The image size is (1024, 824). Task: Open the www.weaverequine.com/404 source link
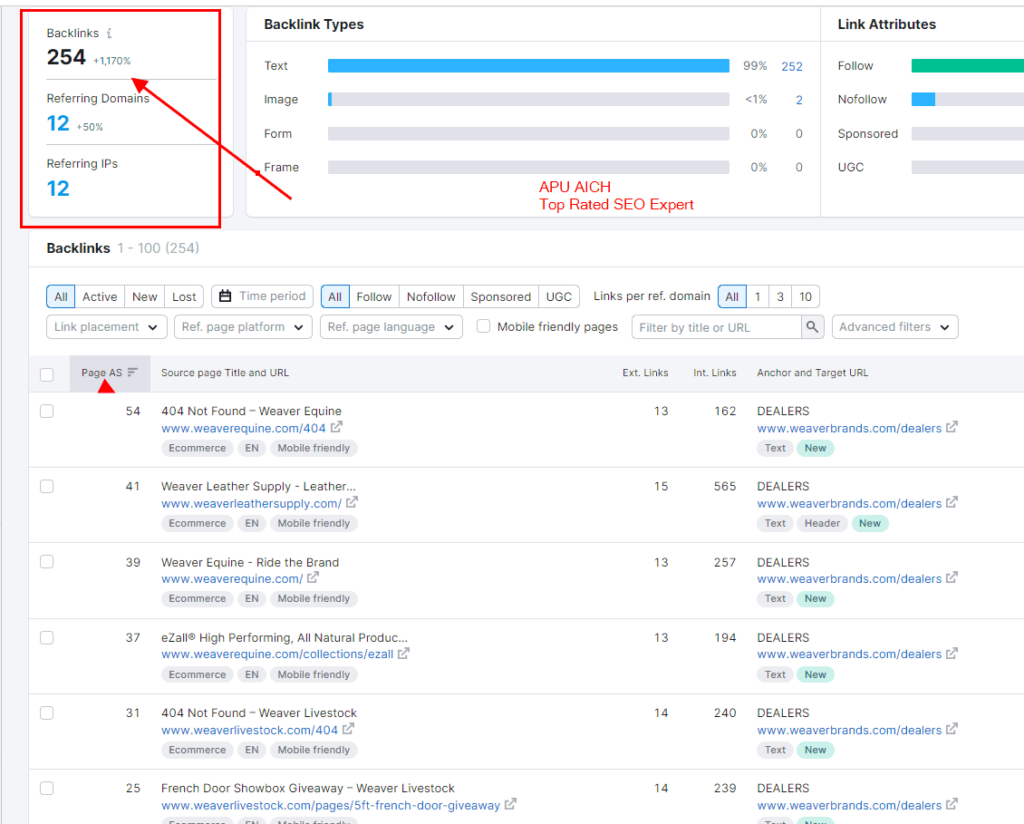(243, 428)
